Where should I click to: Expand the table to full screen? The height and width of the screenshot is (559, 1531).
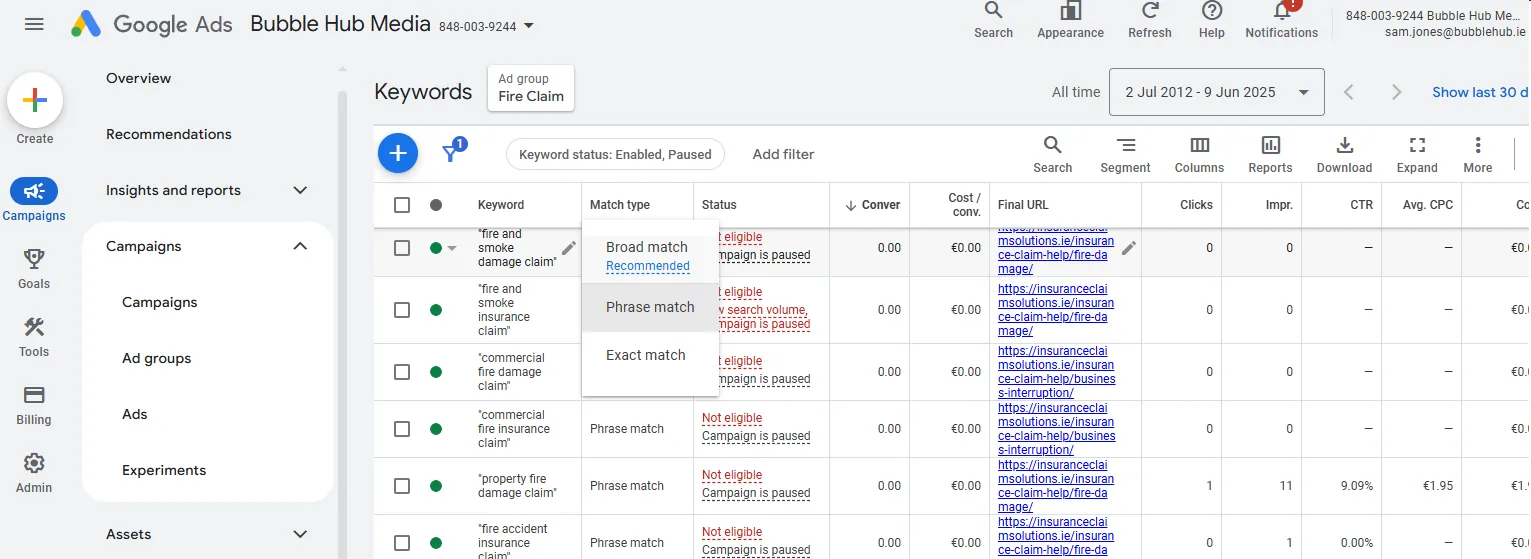pos(1417,154)
